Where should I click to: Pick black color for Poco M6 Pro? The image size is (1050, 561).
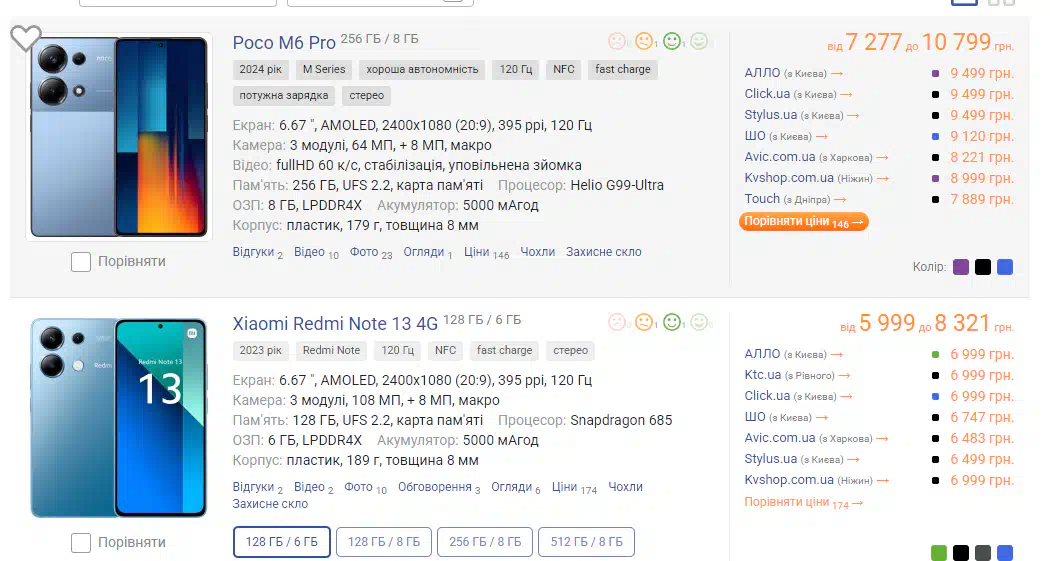tap(983, 267)
